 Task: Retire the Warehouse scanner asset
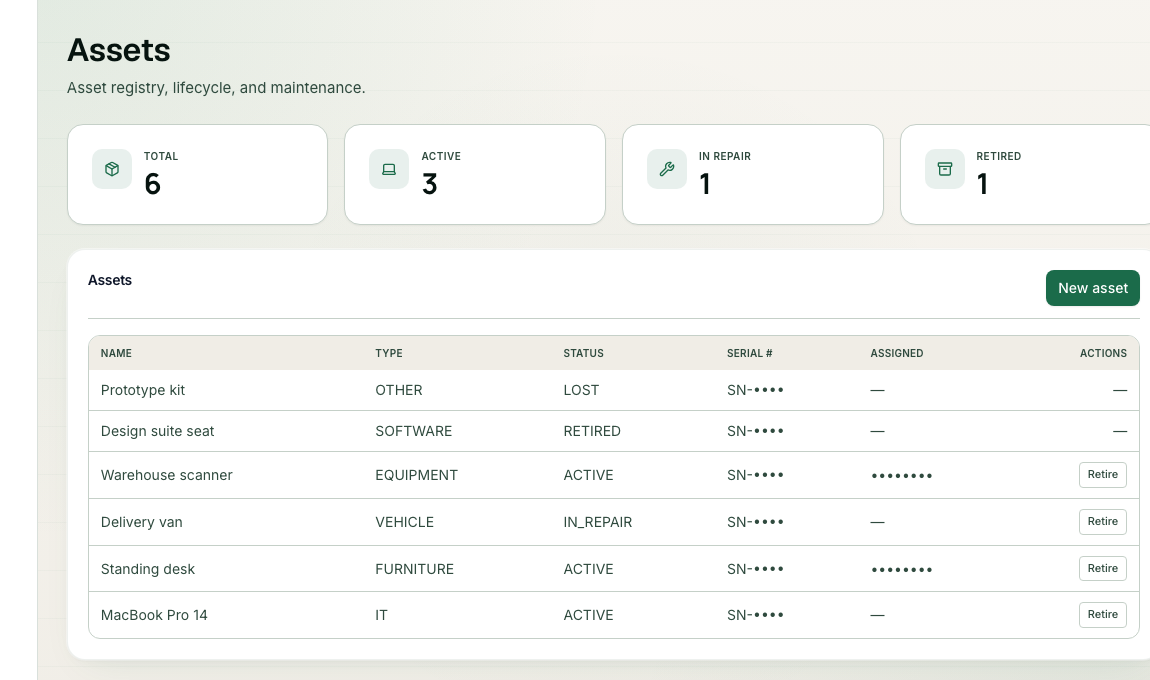point(1102,475)
